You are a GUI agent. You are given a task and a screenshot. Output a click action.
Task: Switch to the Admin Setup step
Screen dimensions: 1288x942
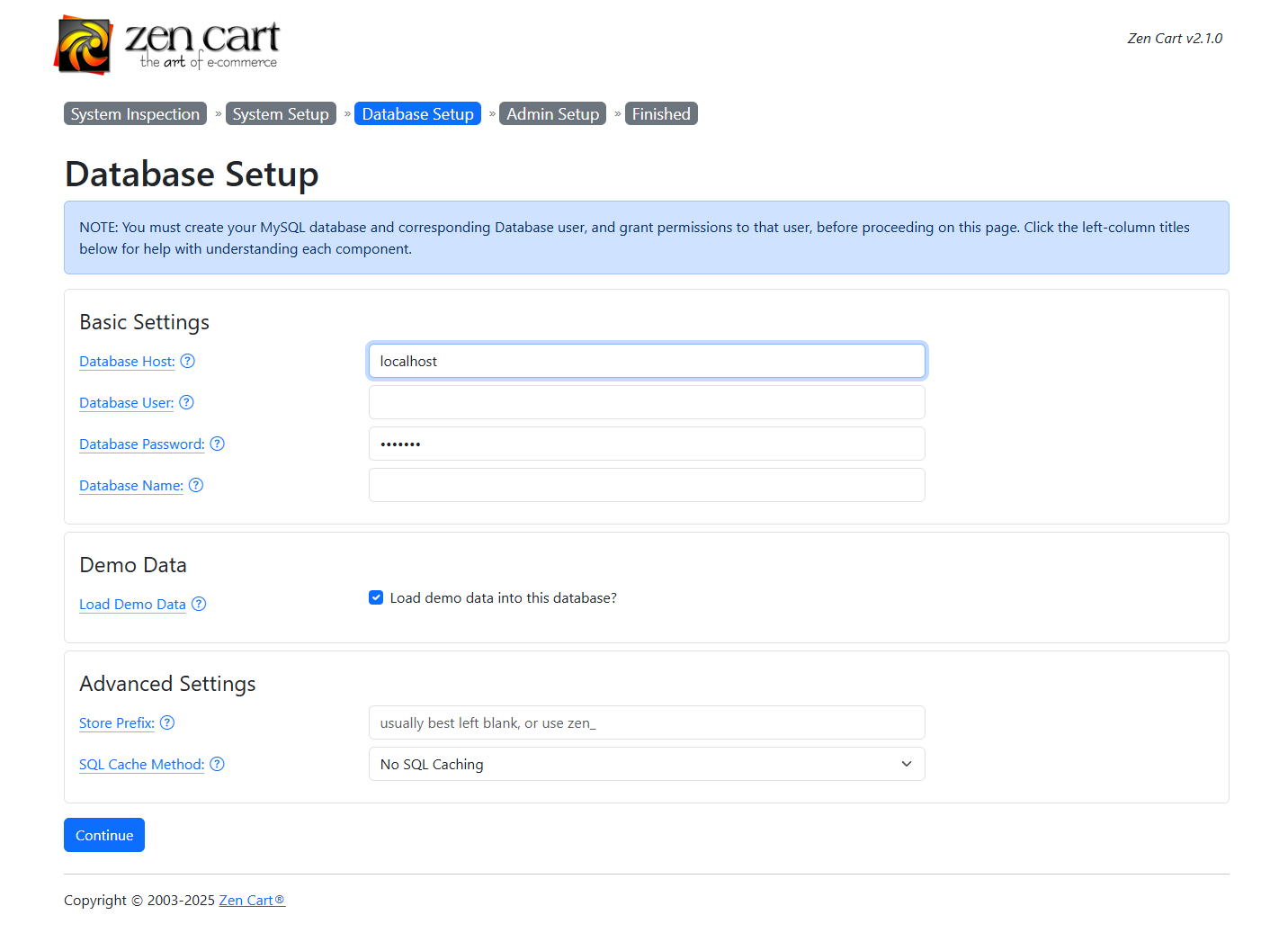552,113
